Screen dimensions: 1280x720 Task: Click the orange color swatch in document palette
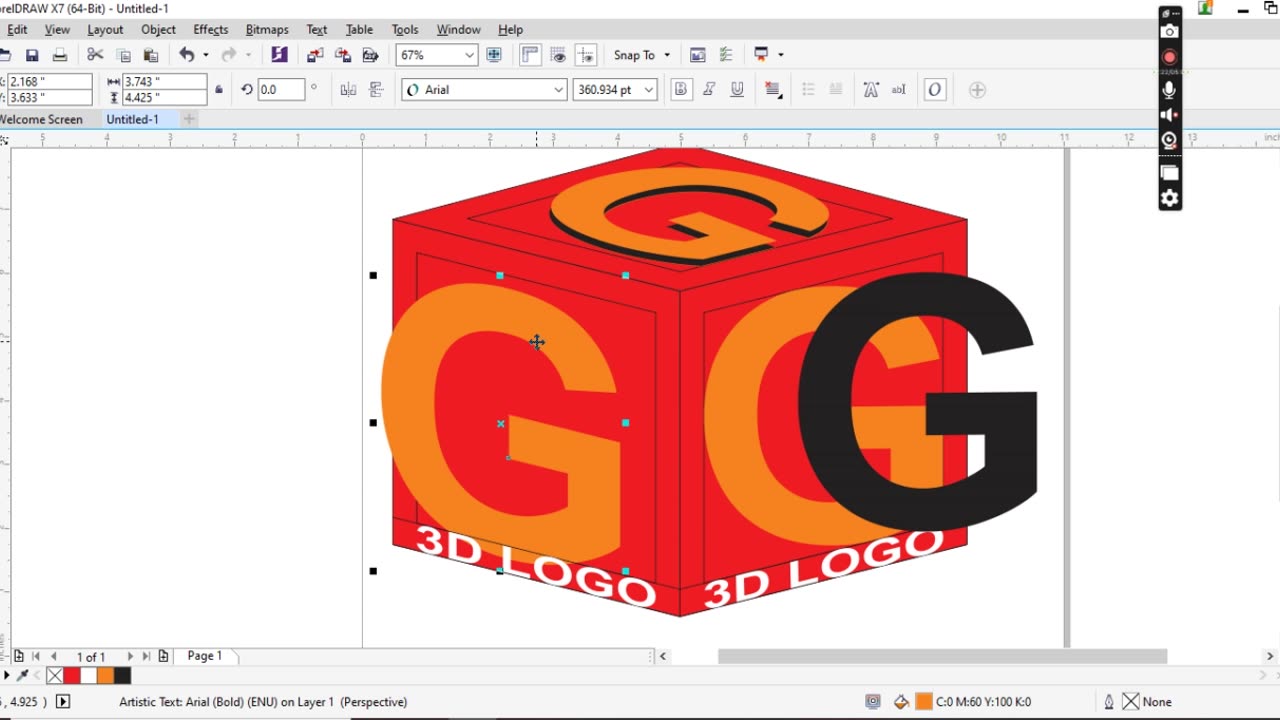coord(105,676)
